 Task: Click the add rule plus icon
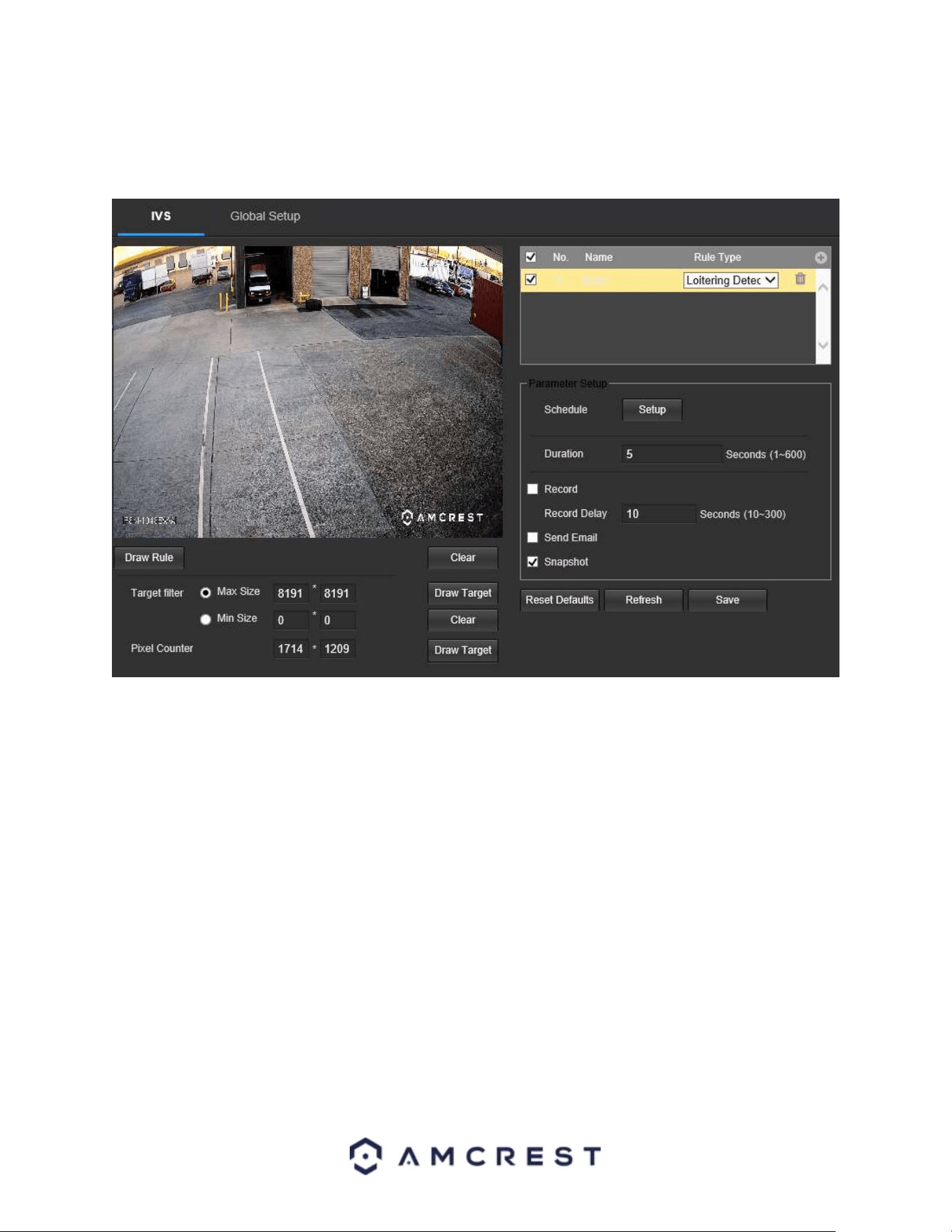coord(820,257)
